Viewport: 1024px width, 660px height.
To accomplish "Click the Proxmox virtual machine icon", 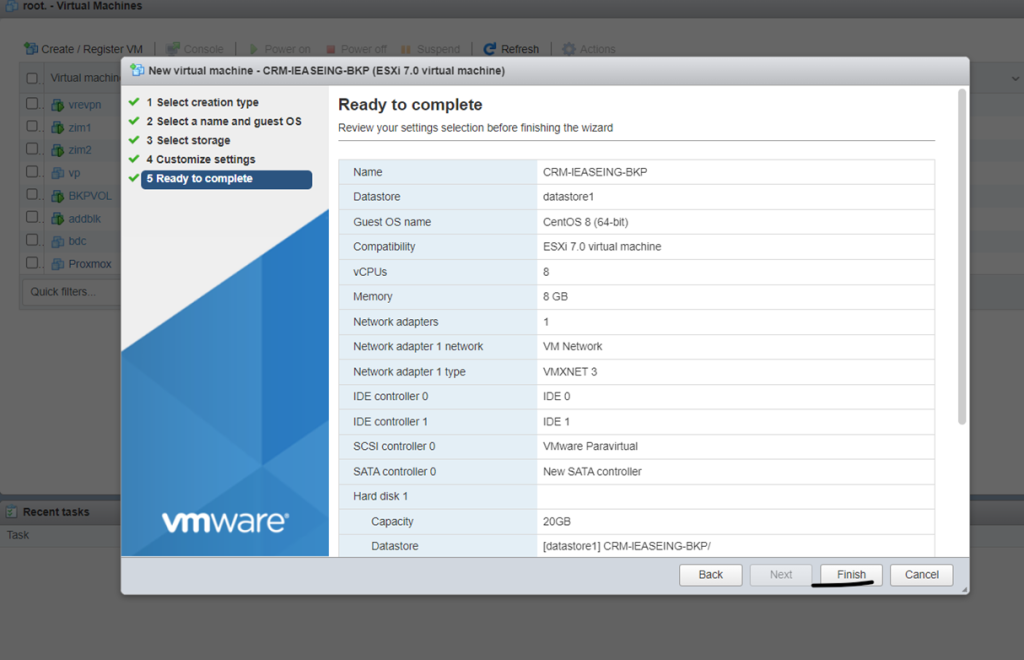I will click(57, 264).
